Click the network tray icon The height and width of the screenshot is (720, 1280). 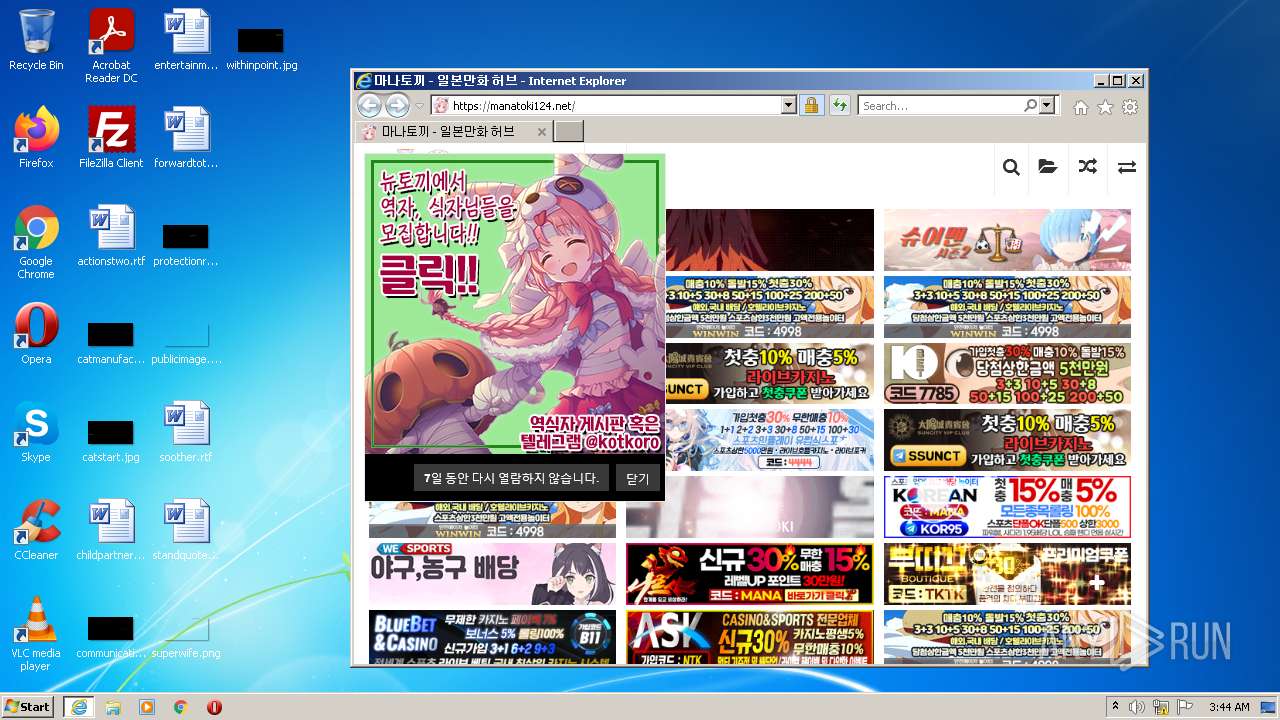[1162, 706]
